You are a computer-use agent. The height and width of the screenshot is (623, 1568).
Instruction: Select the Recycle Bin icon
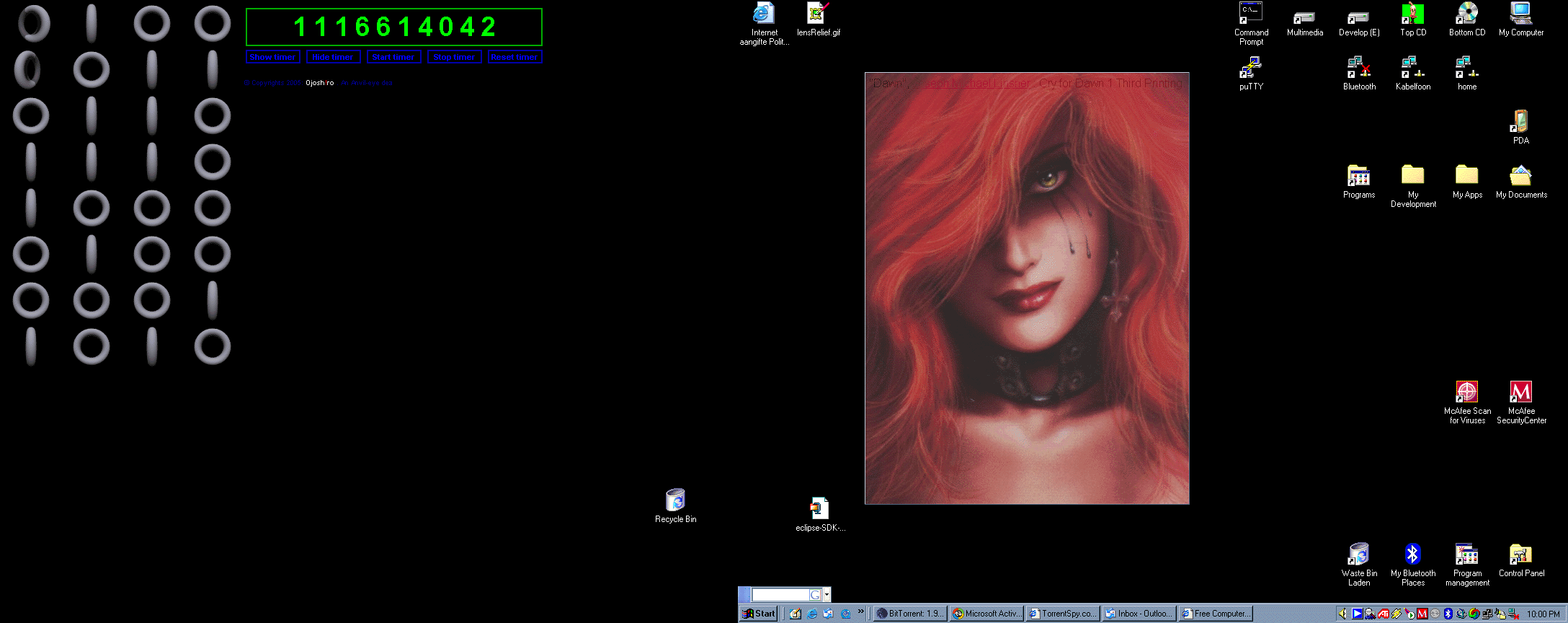coord(675,506)
